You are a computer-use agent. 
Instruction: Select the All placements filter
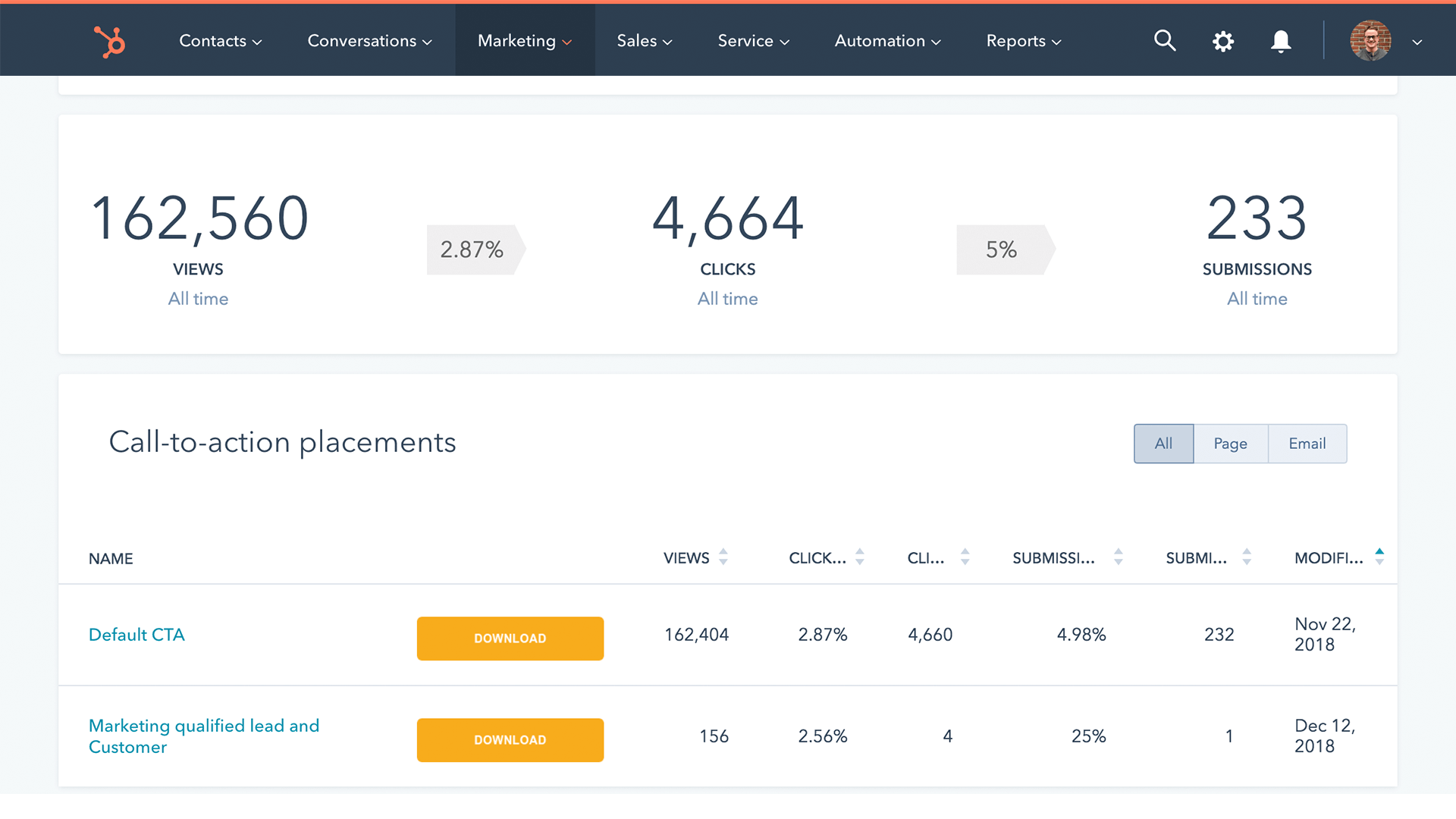[x=1163, y=444]
